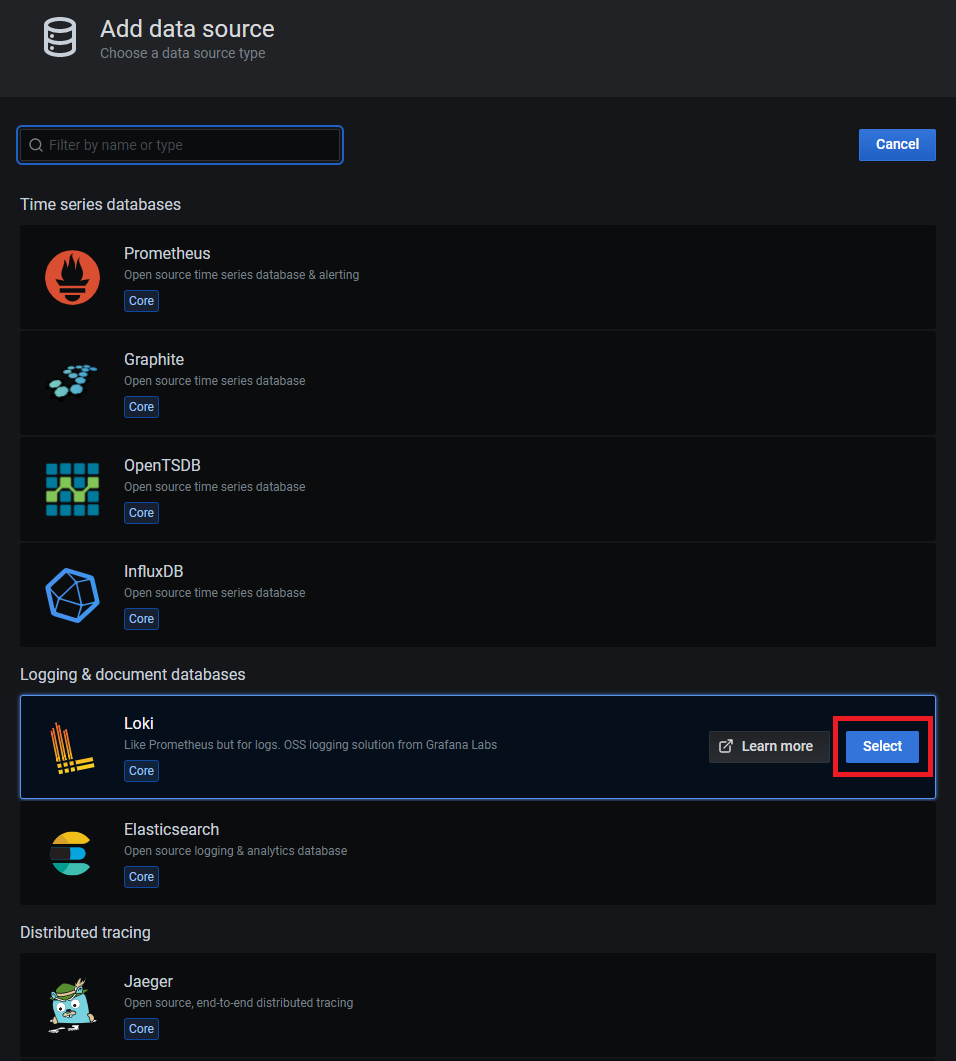Click the search magnifier icon in filter box

(36, 145)
